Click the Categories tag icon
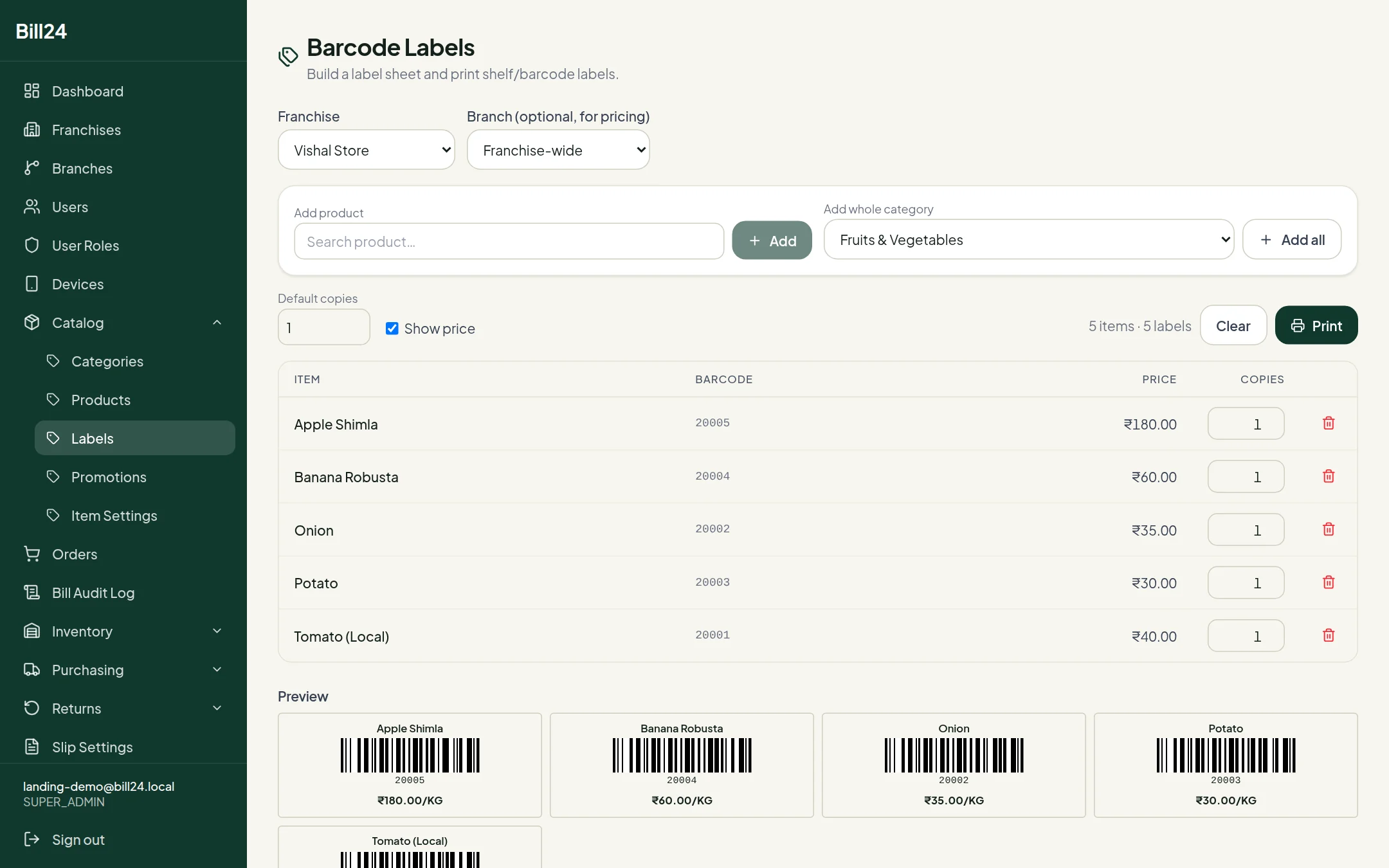The image size is (1389, 868). point(53,361)
